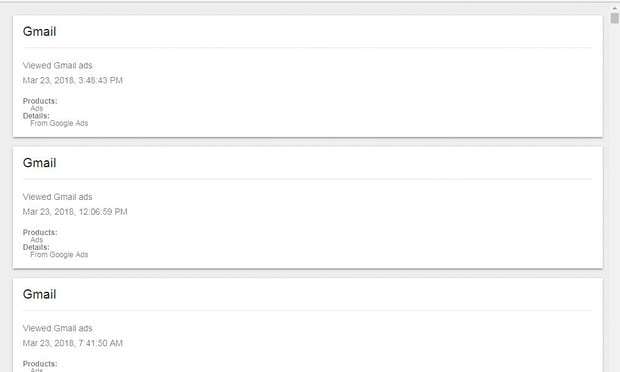Click the Gmail heading above the 3:48:43 PM entry

coord(40,32)
